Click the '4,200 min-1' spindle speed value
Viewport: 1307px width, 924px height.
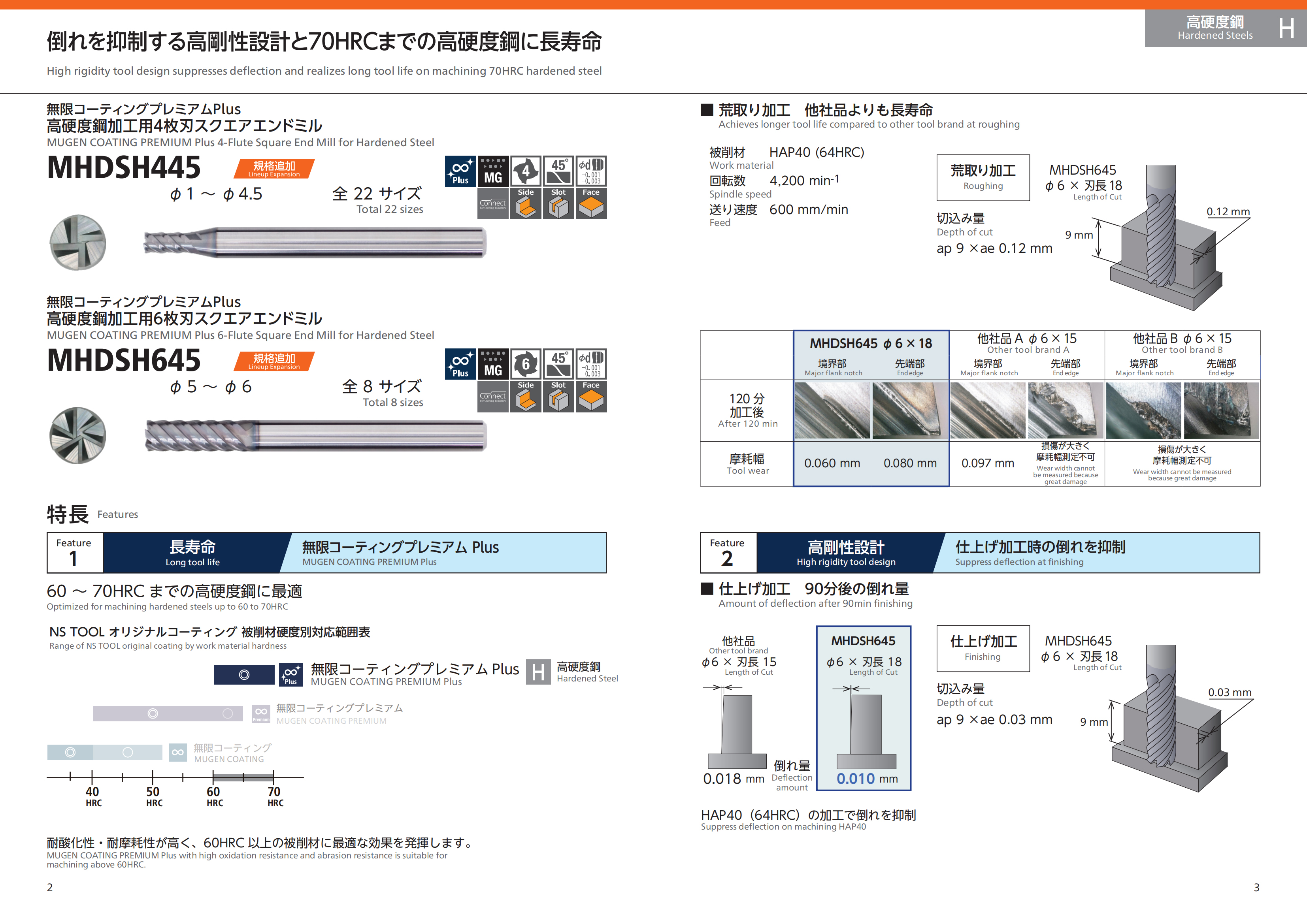(804, 181)
